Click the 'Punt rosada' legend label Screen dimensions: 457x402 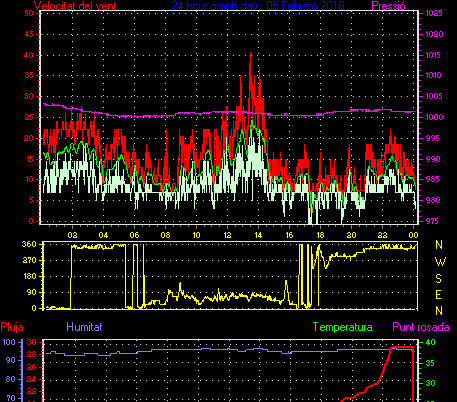[421, 327]
